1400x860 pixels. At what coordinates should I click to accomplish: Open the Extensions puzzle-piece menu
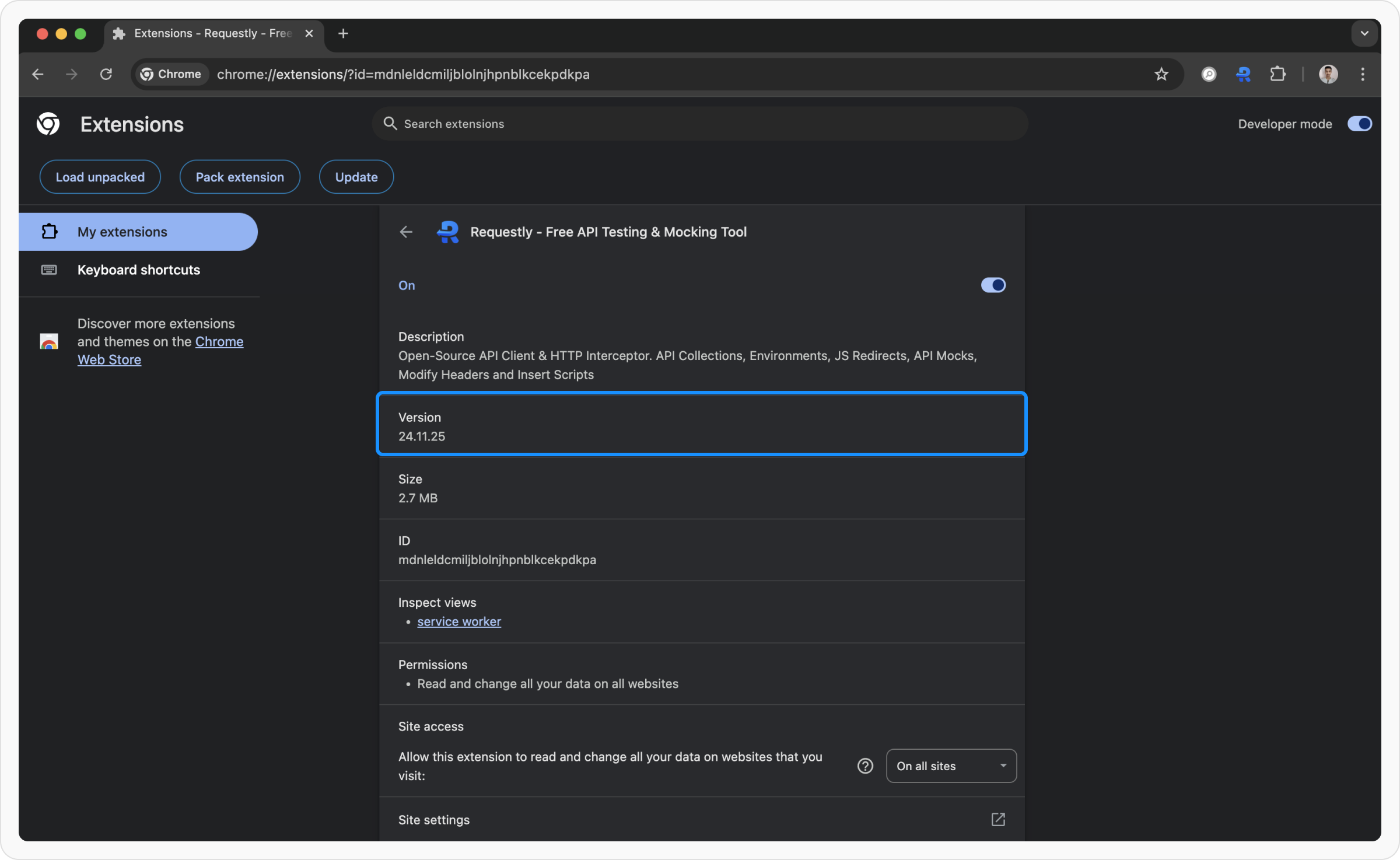pos(1277,74)
